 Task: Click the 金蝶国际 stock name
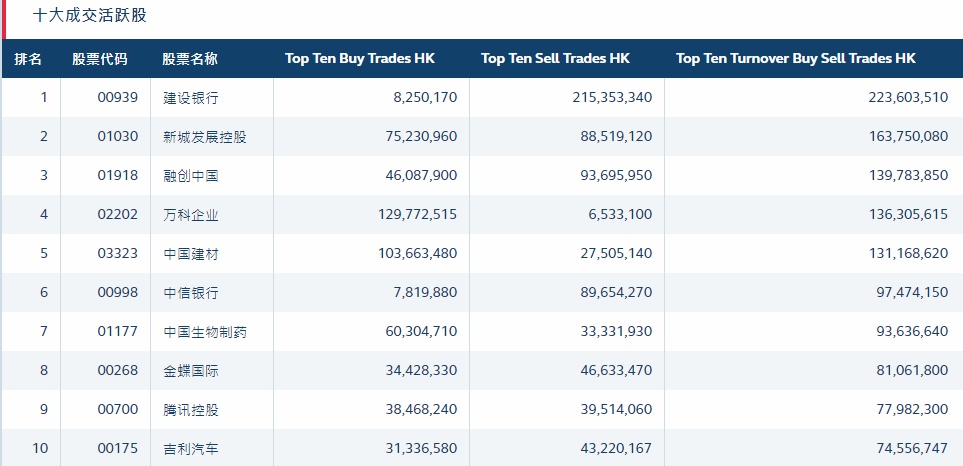pyautogui.click(x=190, y=371)
